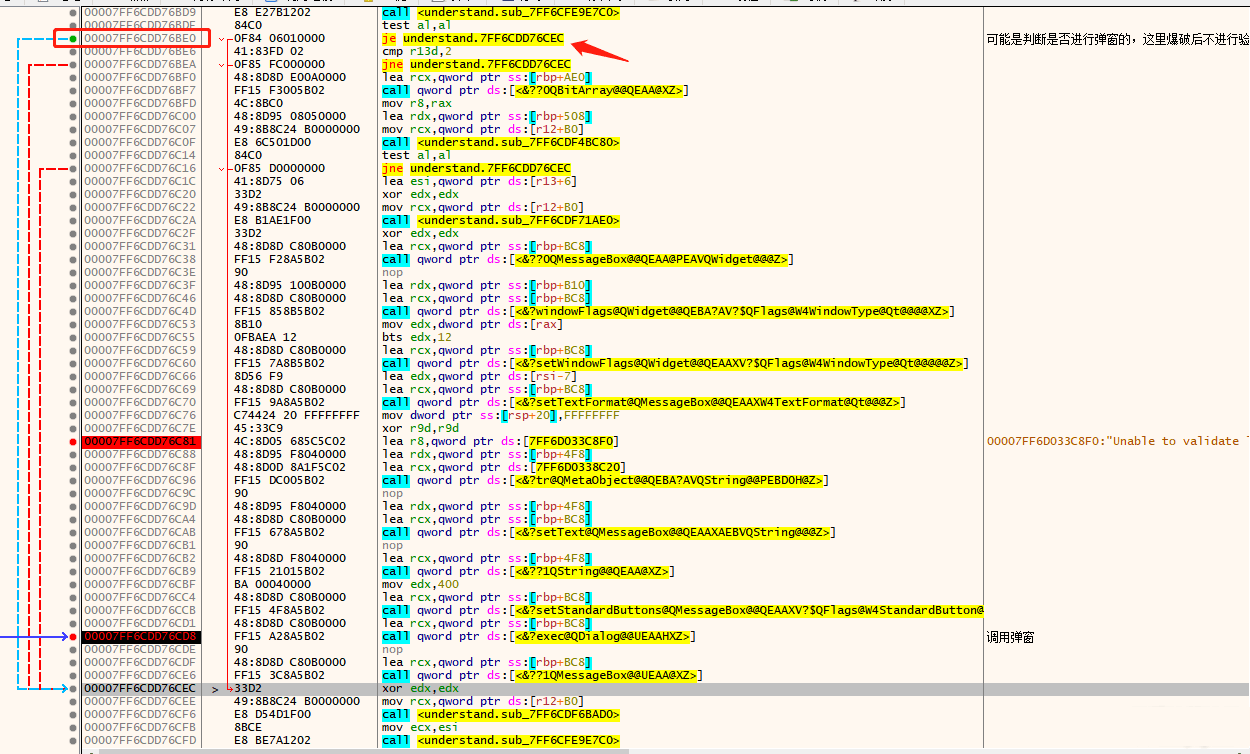This screenshot has height=754, width=1250.
Task: Click the je understand.7FF6CDD76CEC instruction
Action: click(x=473, y=38)
